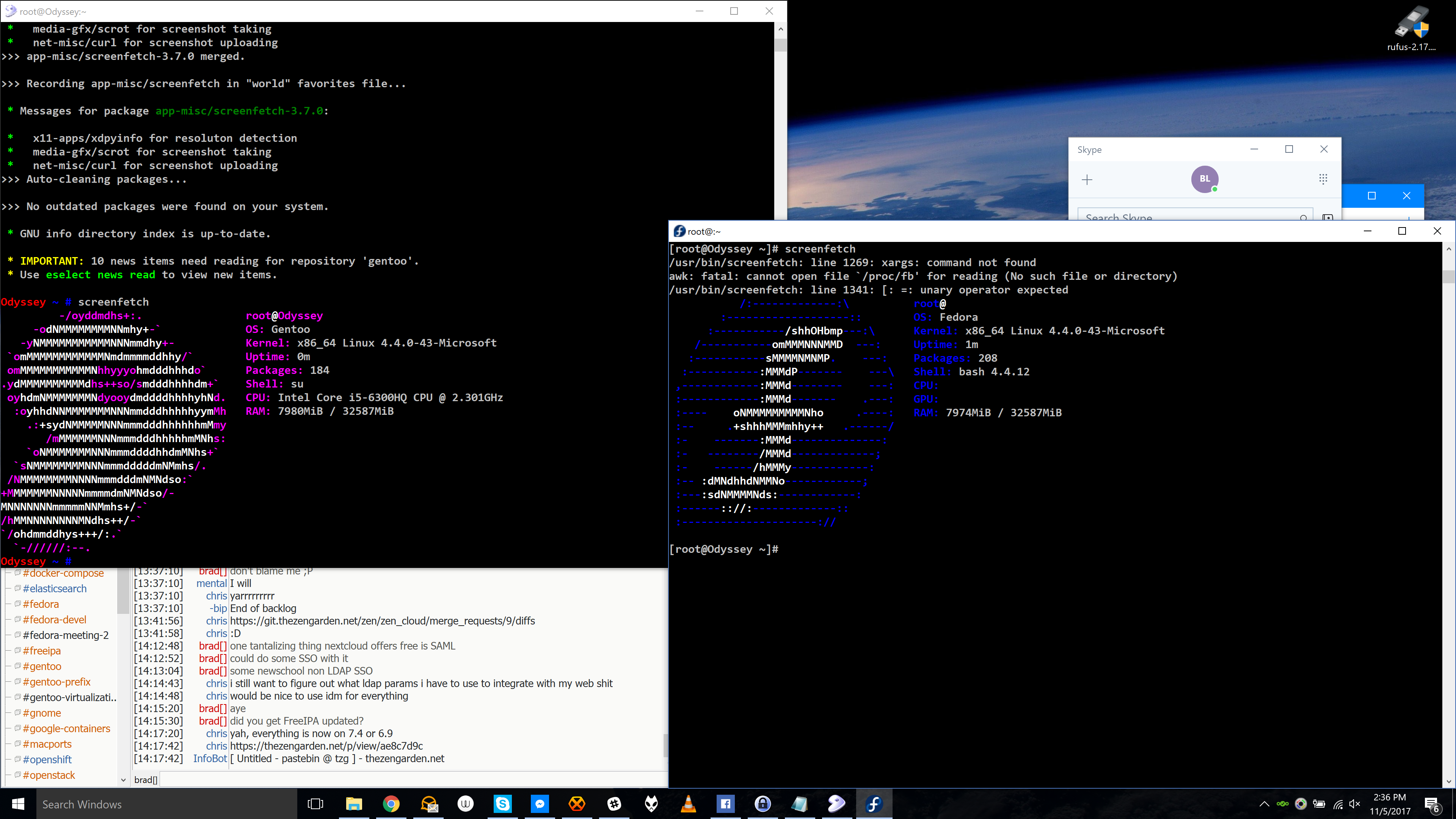1456x819 pixels.
Task: Open the Wi-Fi network tray icon
Action: point(1338,804)
